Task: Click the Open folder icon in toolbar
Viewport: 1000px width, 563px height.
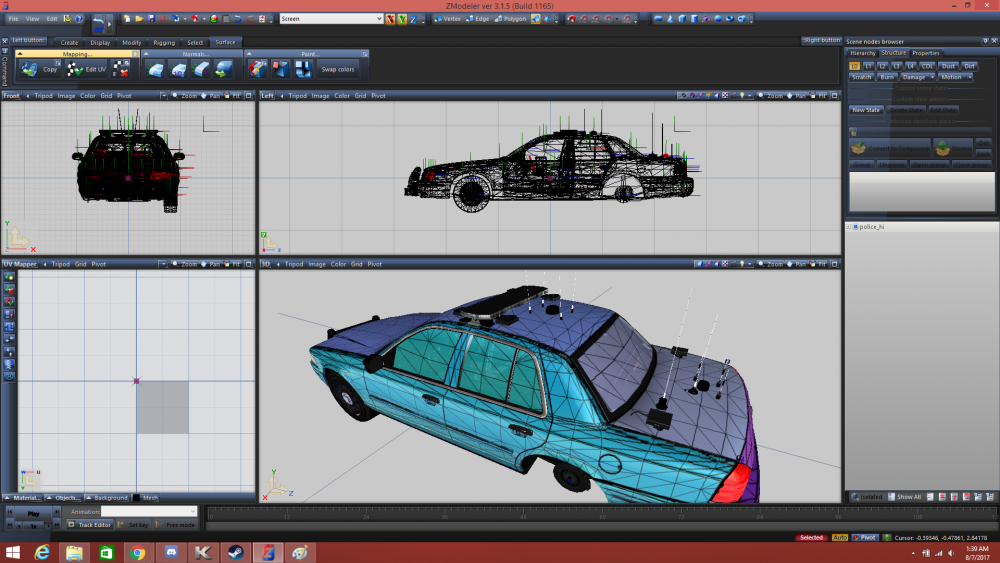Action: point(139,19)
